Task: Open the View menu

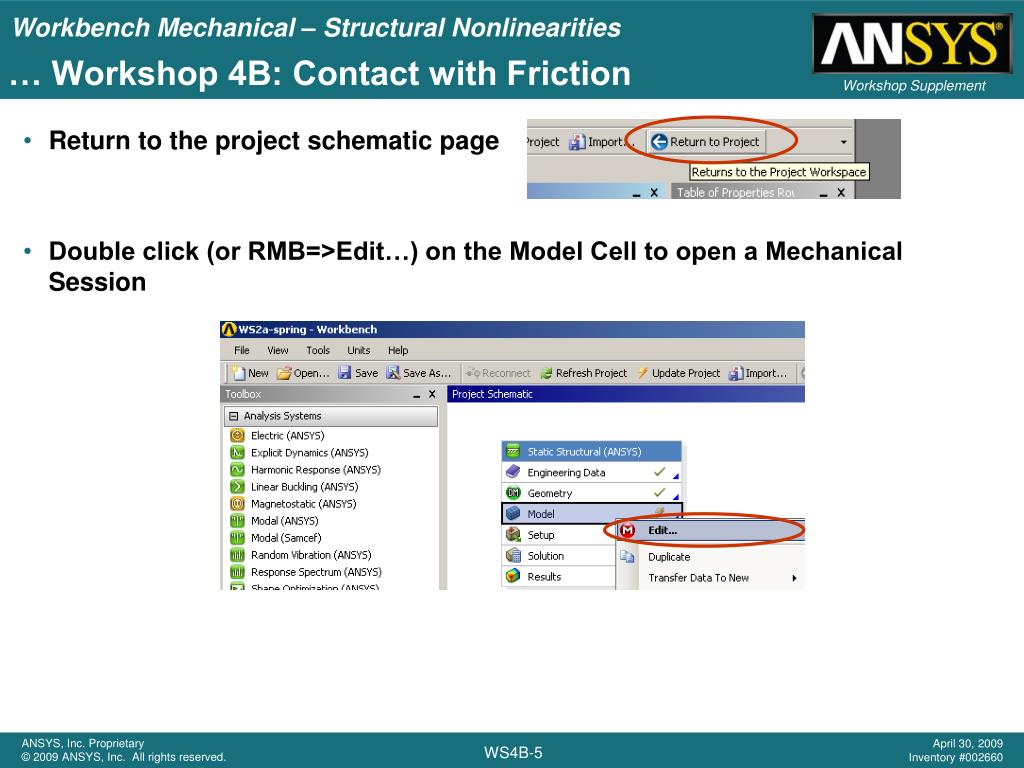Action: coord(278,350)
